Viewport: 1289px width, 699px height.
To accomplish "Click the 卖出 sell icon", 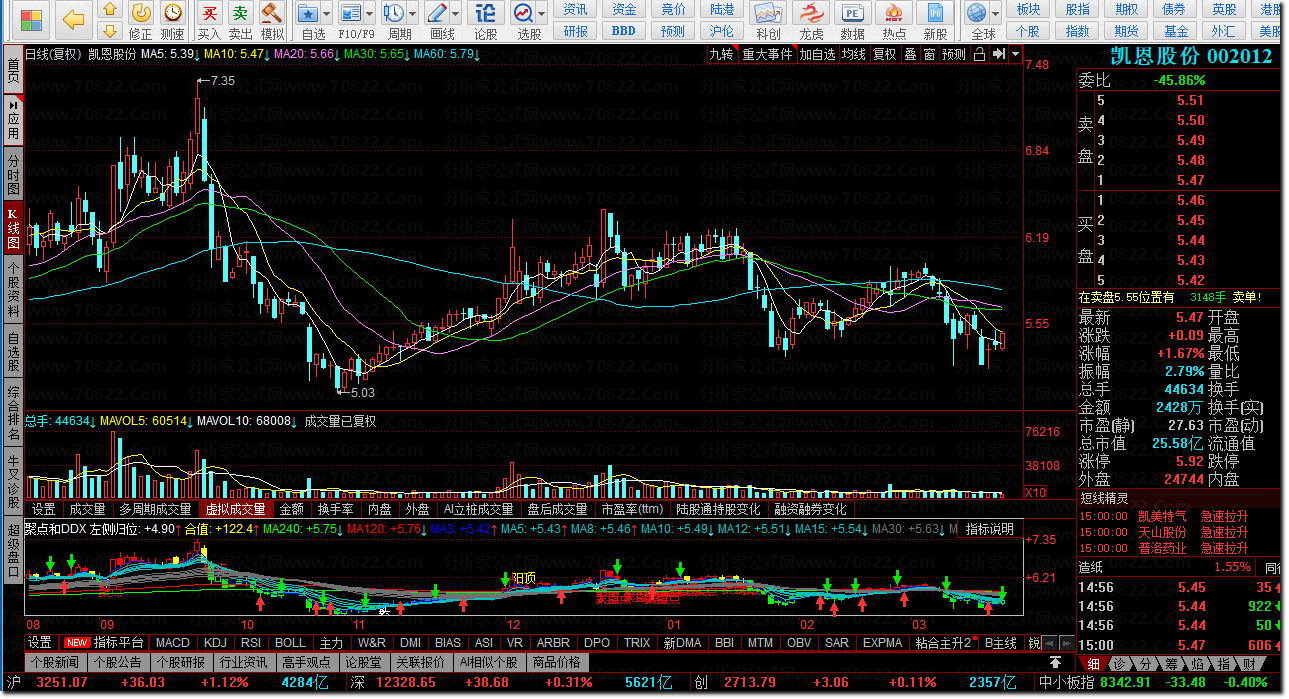I will click(x=240, y=13).
